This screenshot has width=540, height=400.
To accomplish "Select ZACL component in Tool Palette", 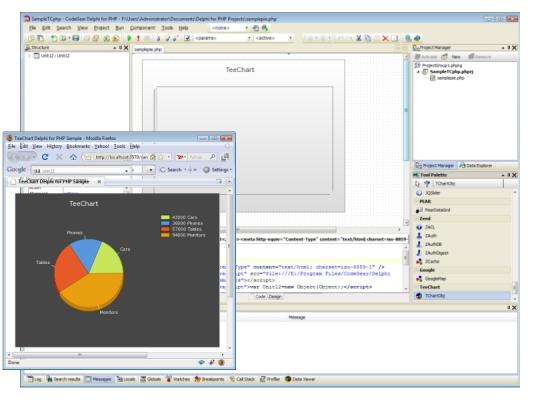I will [462, 227].
